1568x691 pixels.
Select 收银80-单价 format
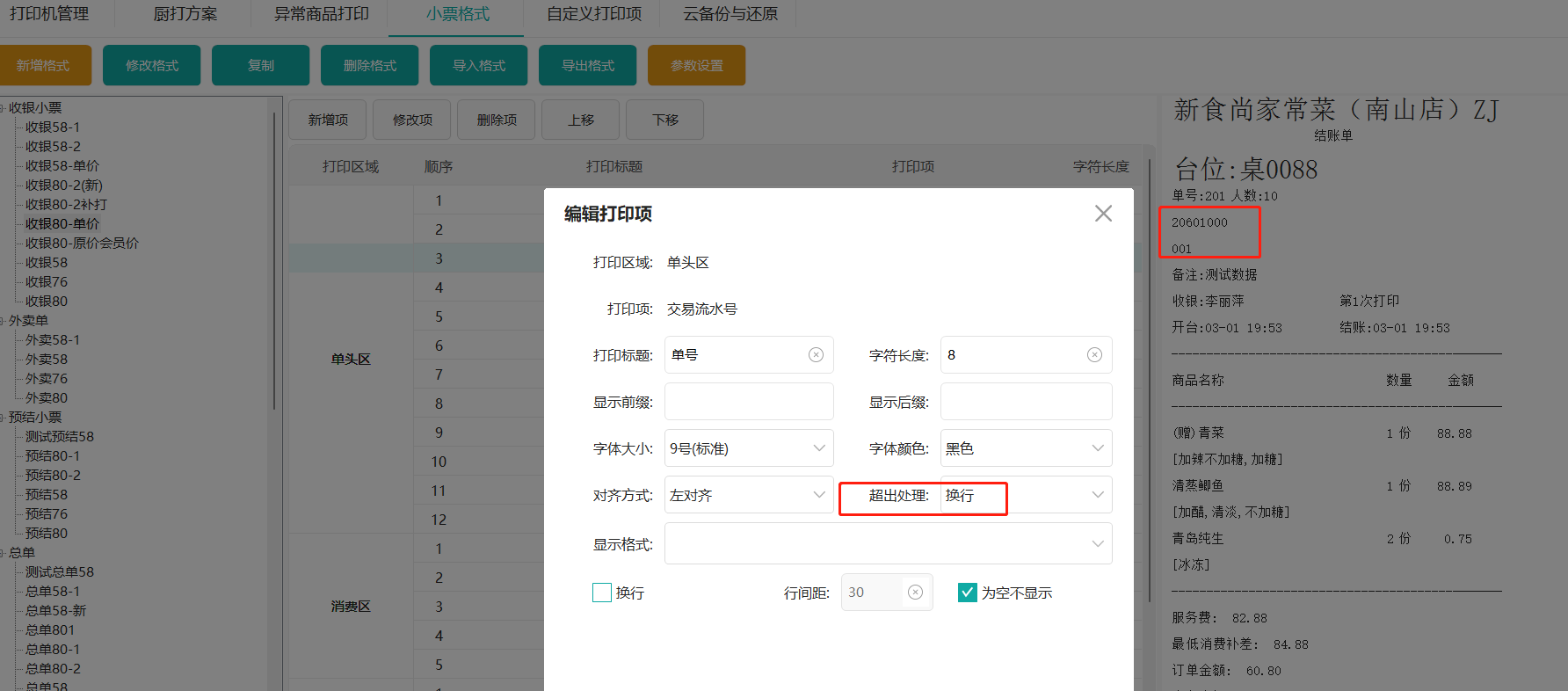tap(62, 224)
